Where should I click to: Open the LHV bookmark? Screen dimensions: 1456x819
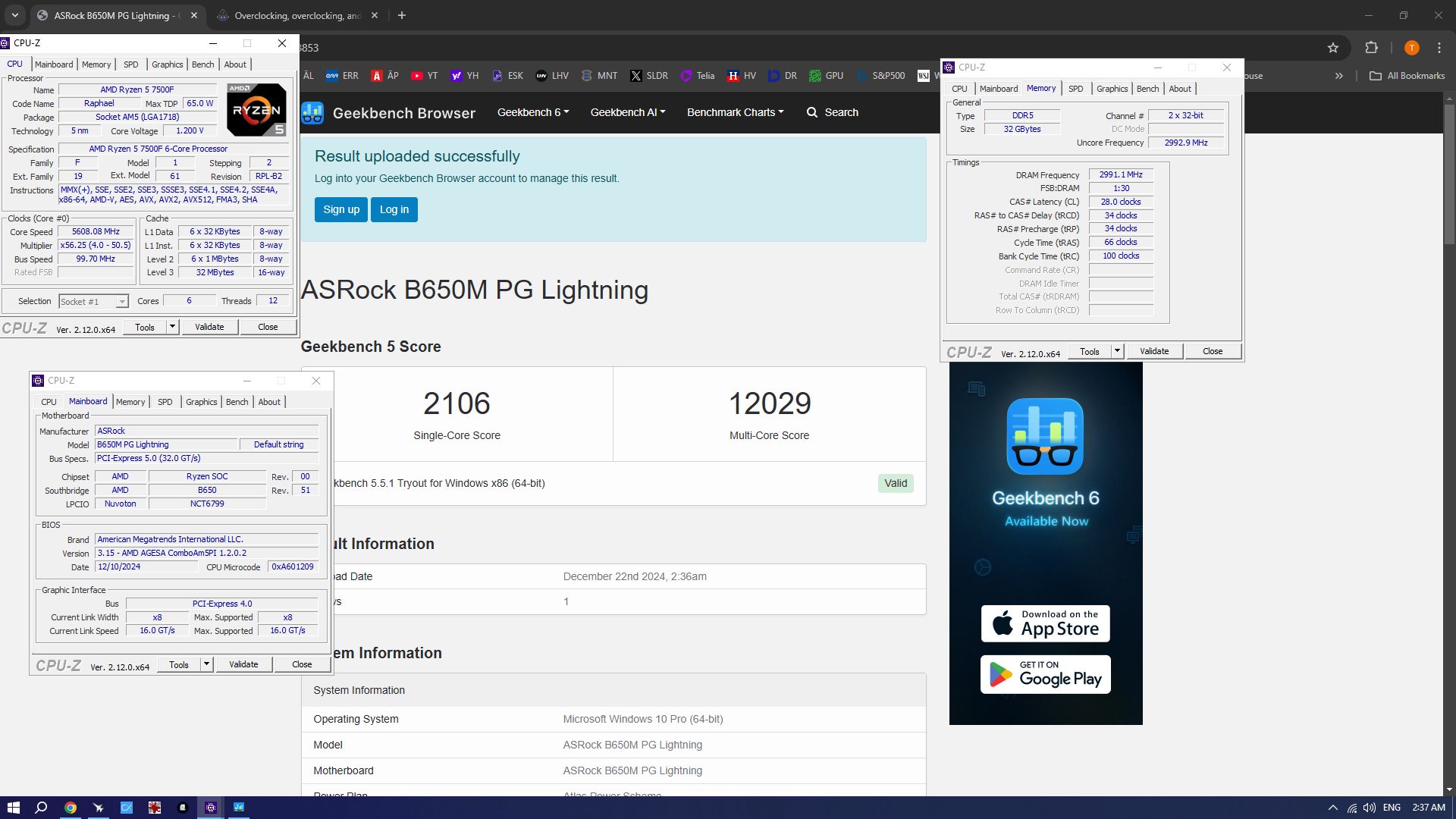coord(552,76)
